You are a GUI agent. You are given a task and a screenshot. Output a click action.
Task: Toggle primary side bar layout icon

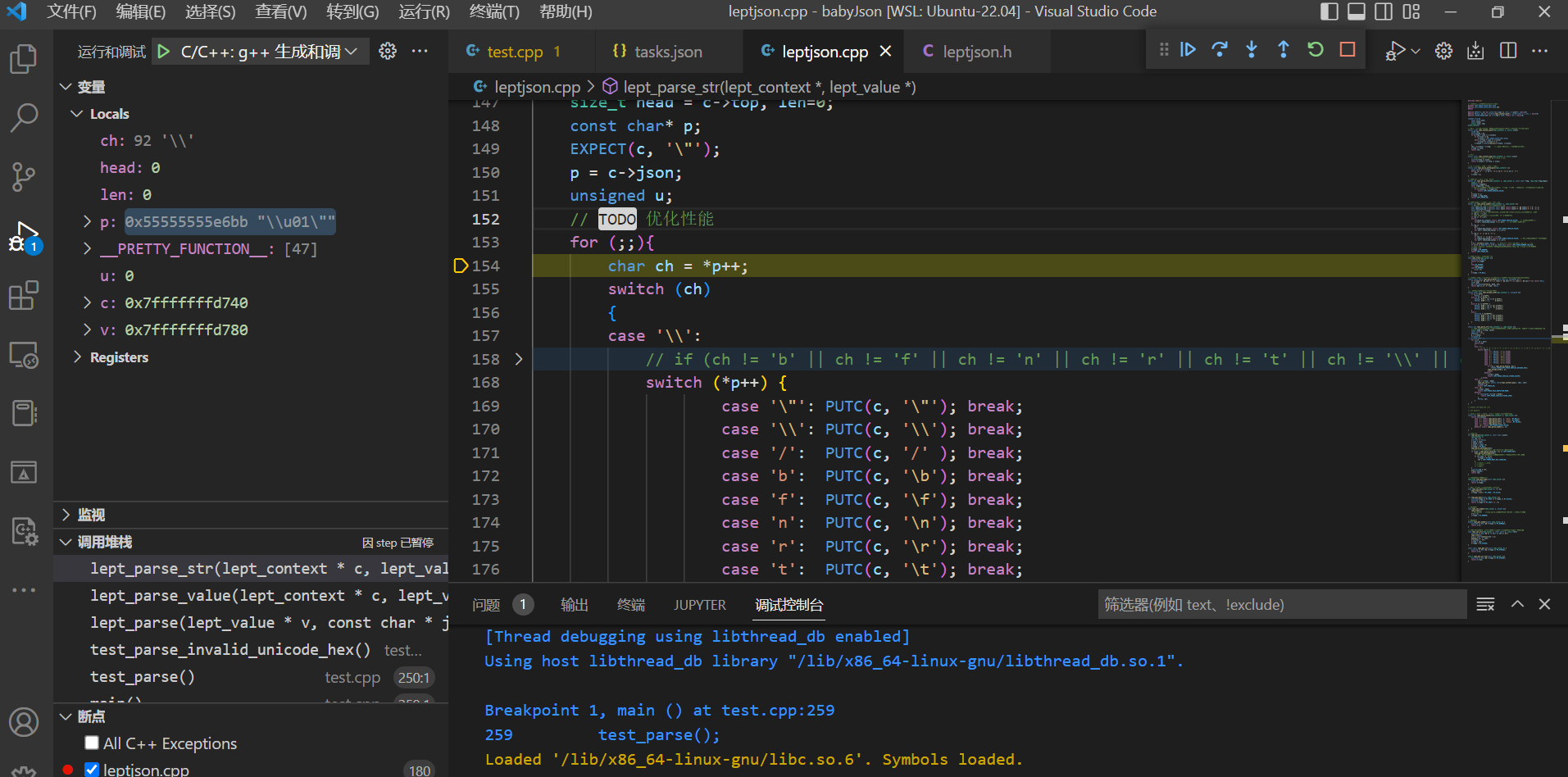click(x=1329, y=11)
